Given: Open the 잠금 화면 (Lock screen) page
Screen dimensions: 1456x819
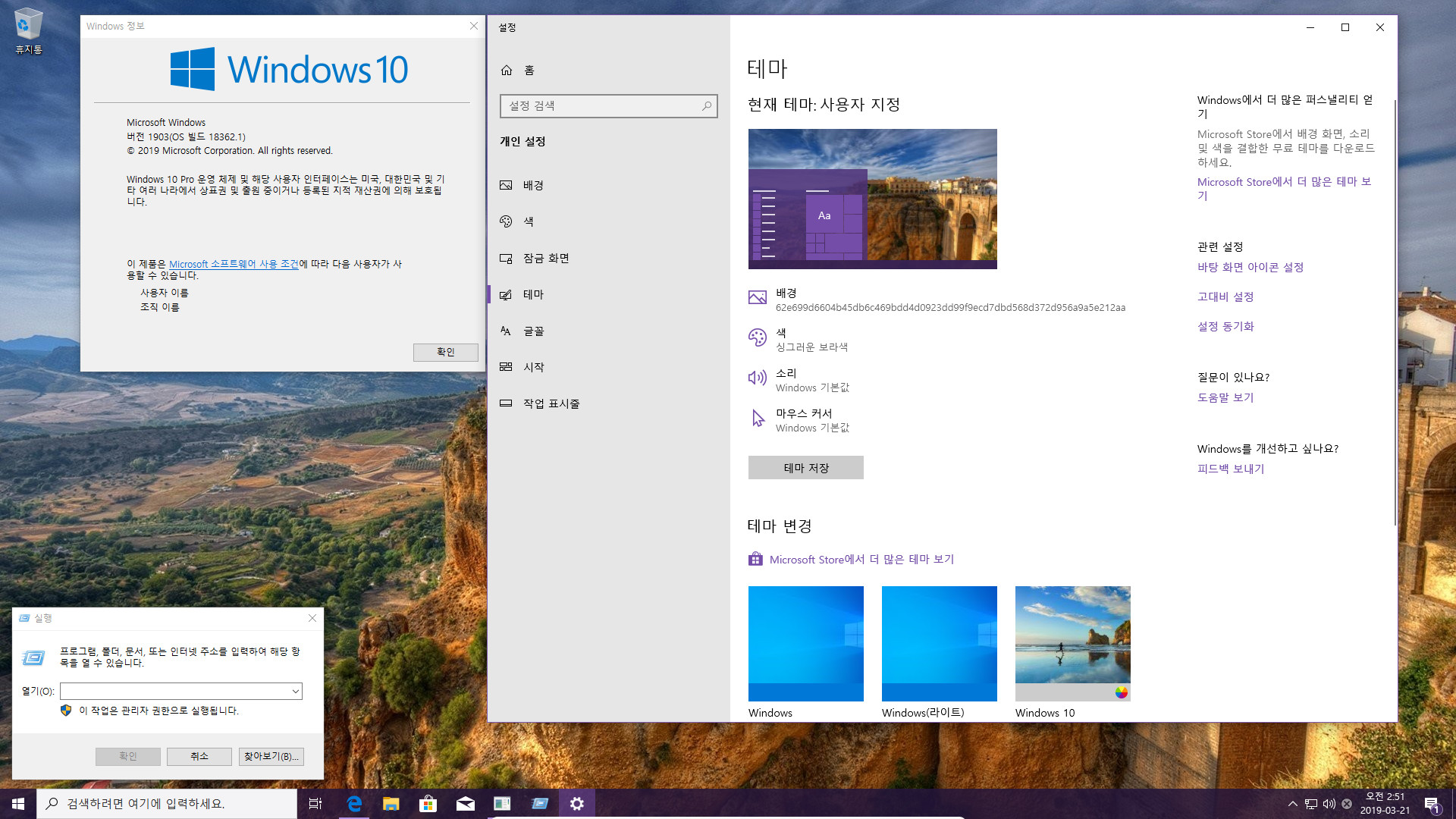Looking at the screenshot, I should (609, 259).
